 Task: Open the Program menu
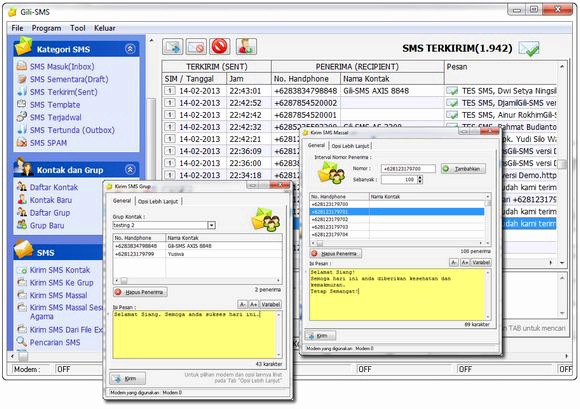coord(46,28)
